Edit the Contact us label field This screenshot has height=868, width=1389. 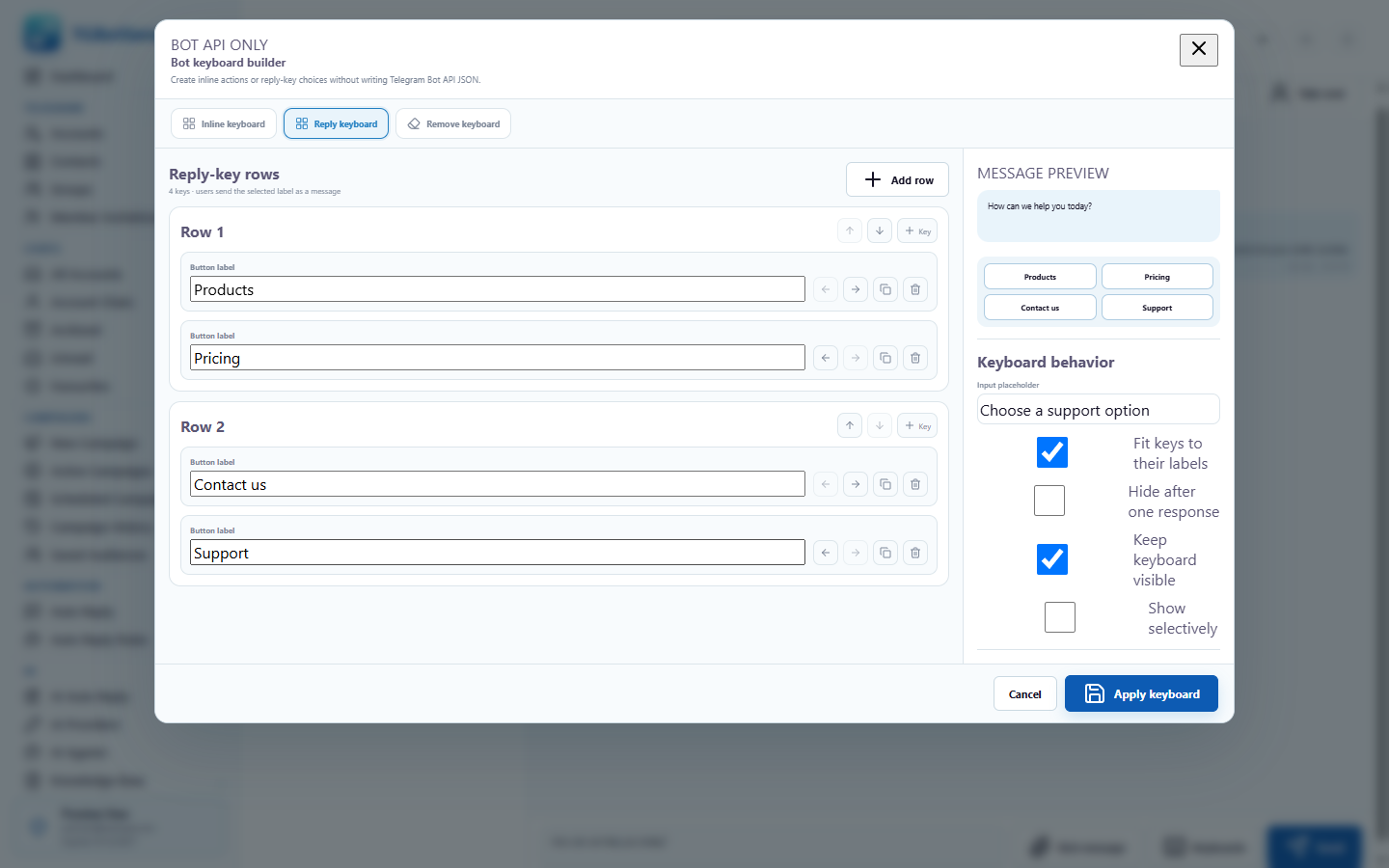point(498,484)
